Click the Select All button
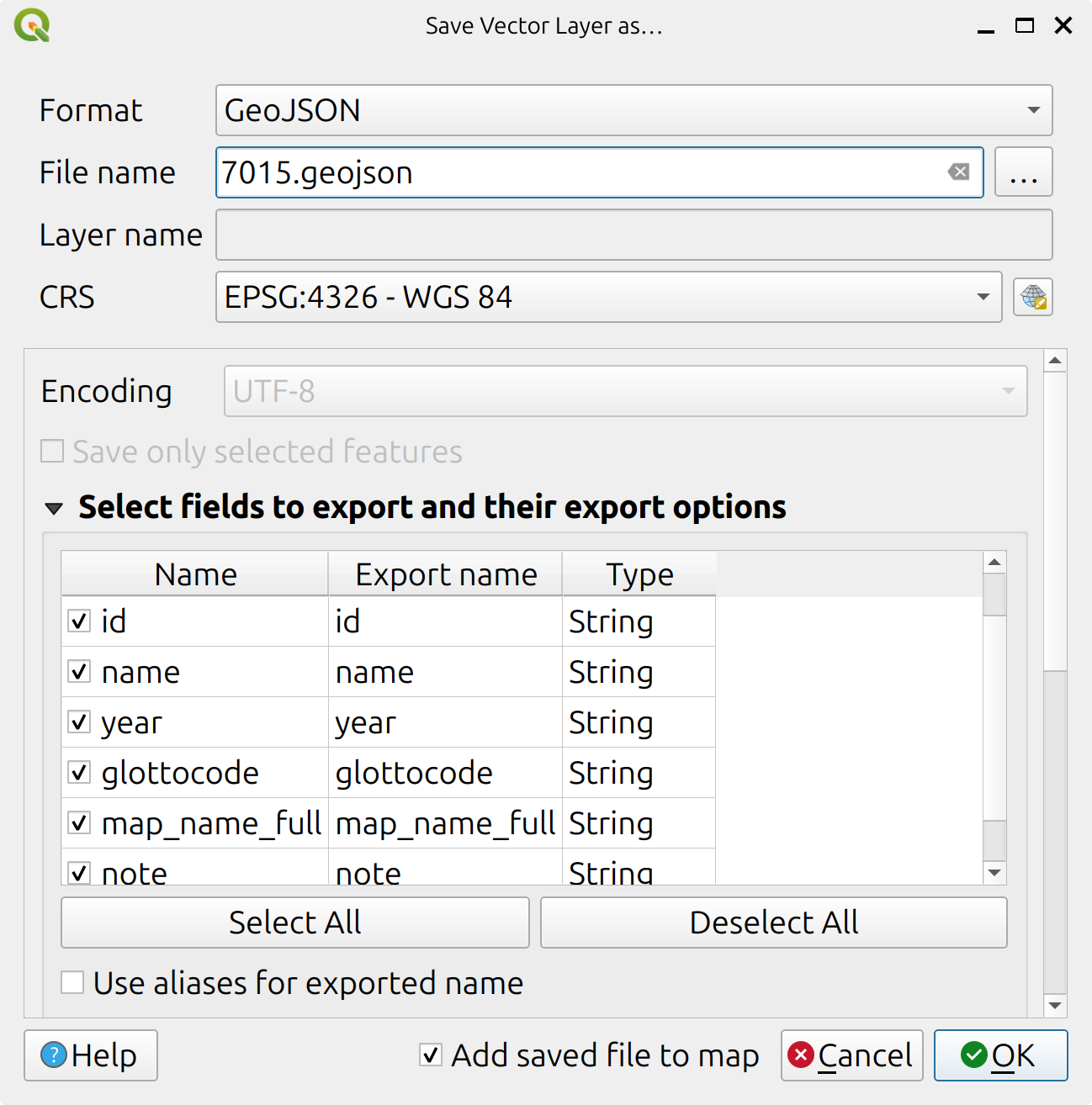Viewport: 1092px width, 1105px height. 294,923
